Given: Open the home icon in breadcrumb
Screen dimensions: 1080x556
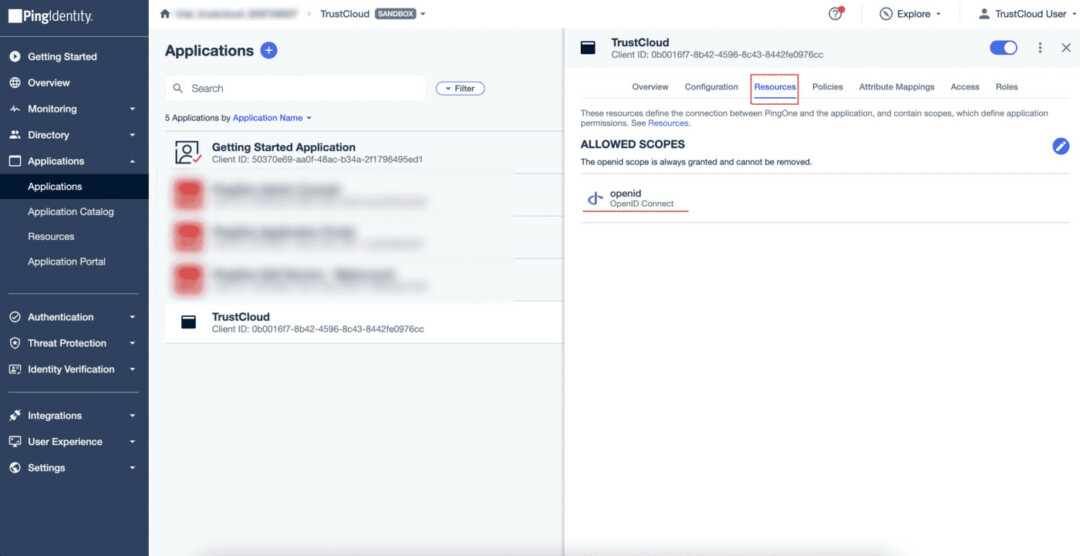Looking at the screenshot, I should [165, 14].
